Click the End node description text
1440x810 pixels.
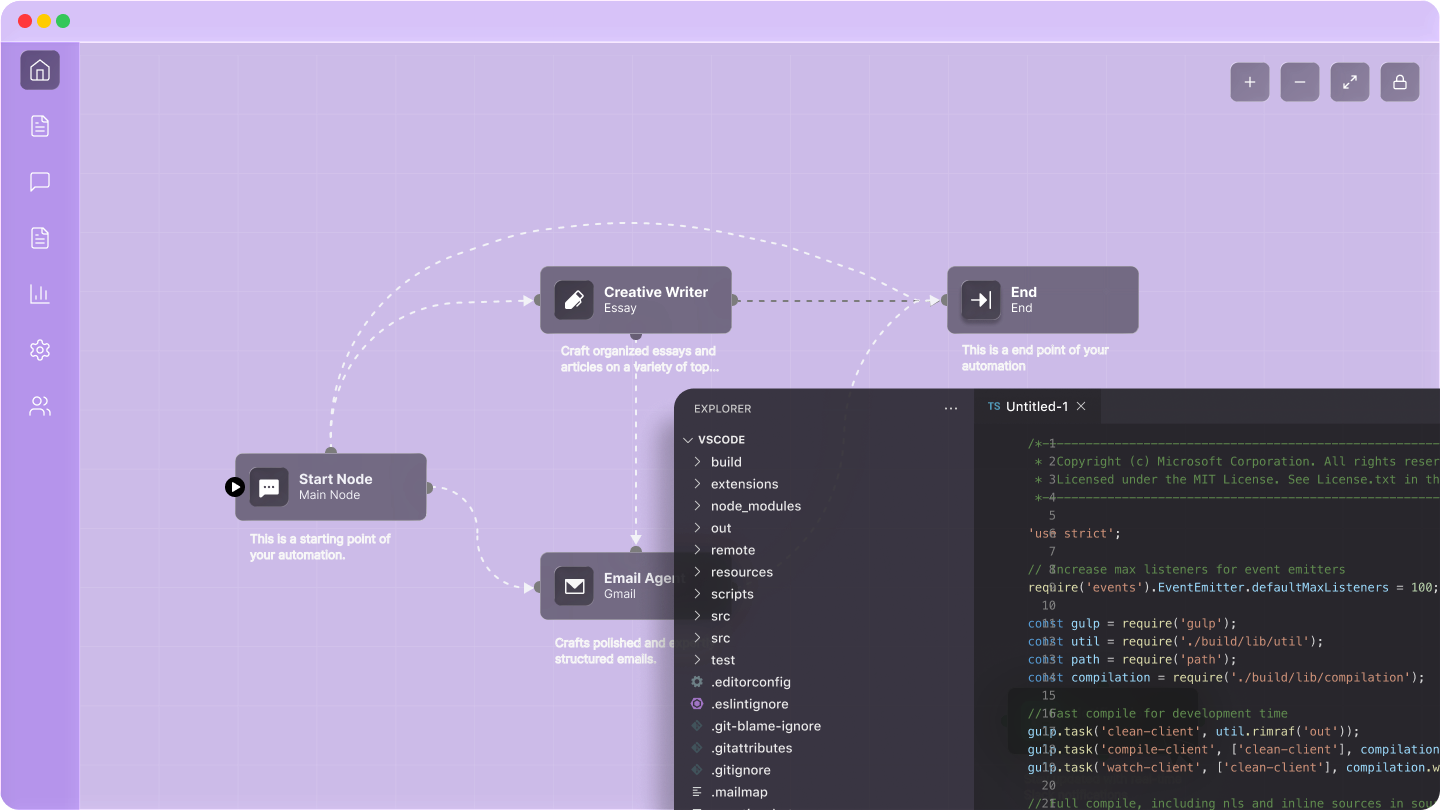click(1035, 358)
